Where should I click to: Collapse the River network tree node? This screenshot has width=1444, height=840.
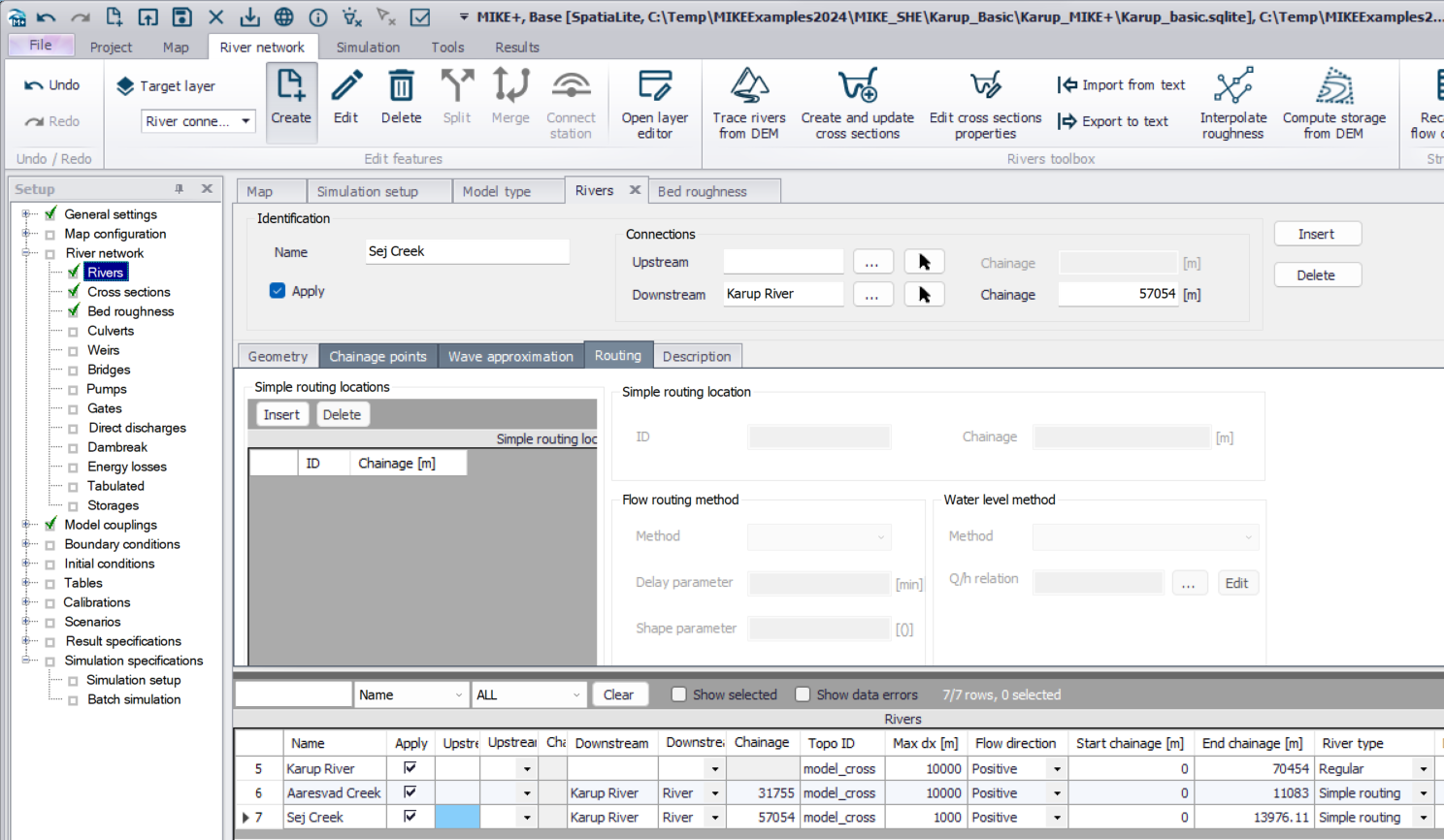[x=26, y=253]
